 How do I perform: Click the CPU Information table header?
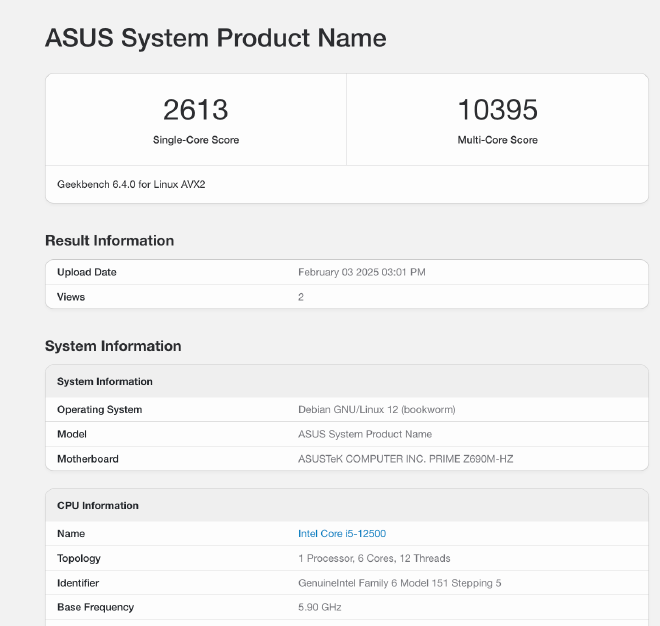[x=98, y=506]
